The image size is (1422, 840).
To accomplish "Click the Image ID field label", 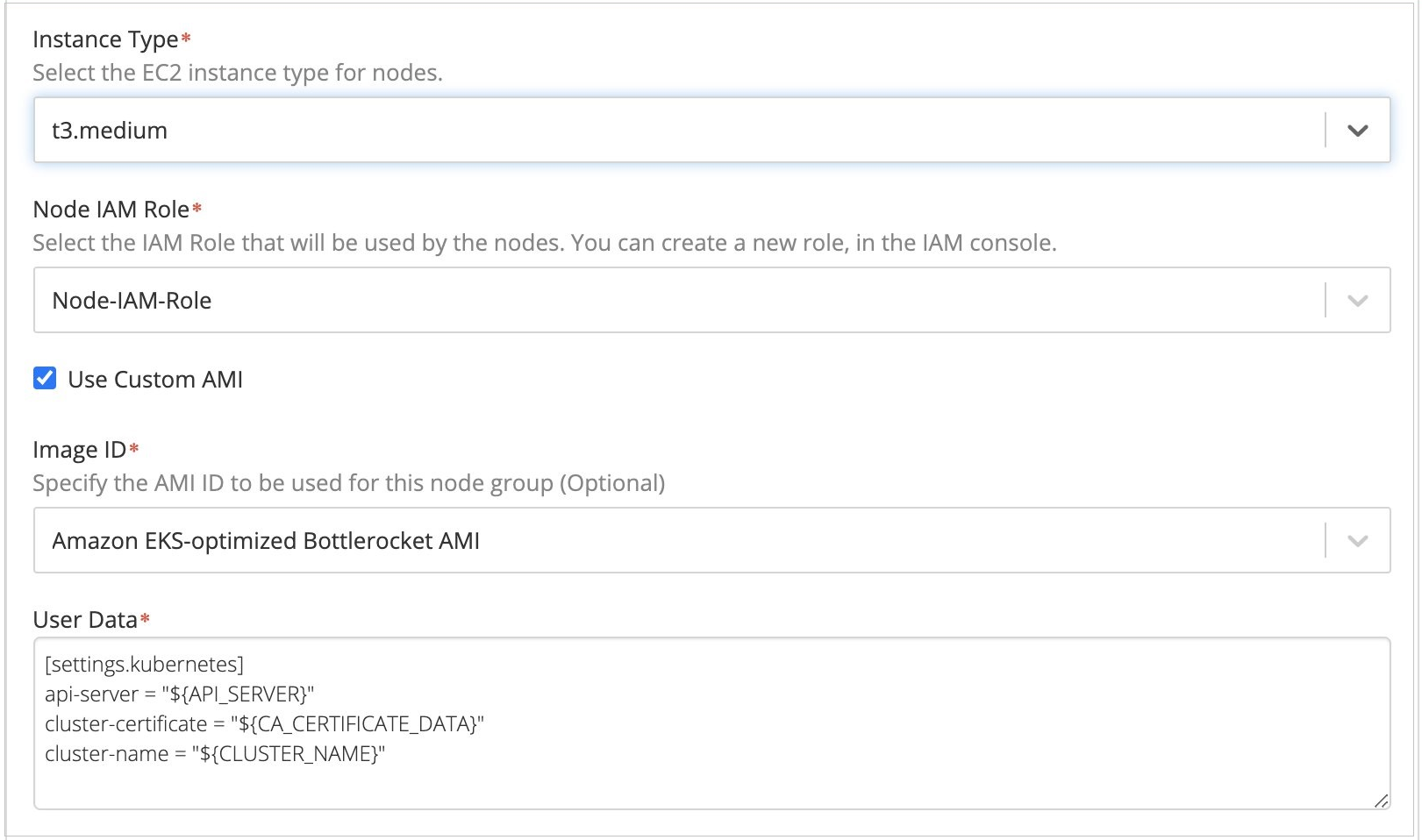I will pyautogui.click(x=79, y=450).
